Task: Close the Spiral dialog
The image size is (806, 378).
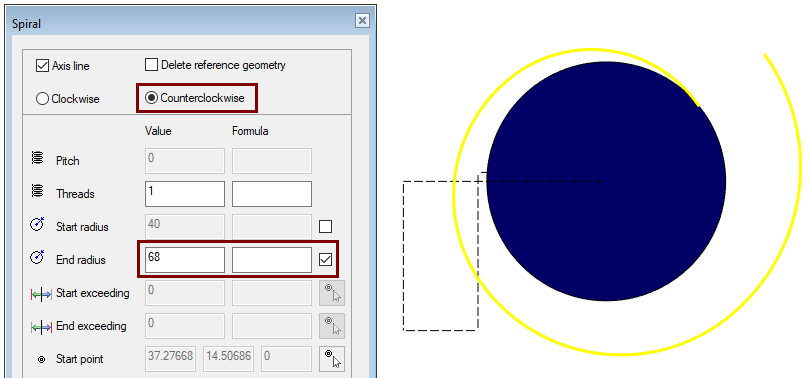Action: [x=362, y=21]
